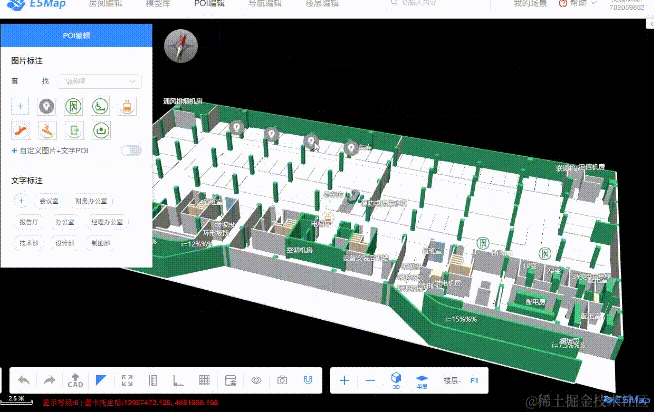Click 自定义图片+文字POI link

50,151
